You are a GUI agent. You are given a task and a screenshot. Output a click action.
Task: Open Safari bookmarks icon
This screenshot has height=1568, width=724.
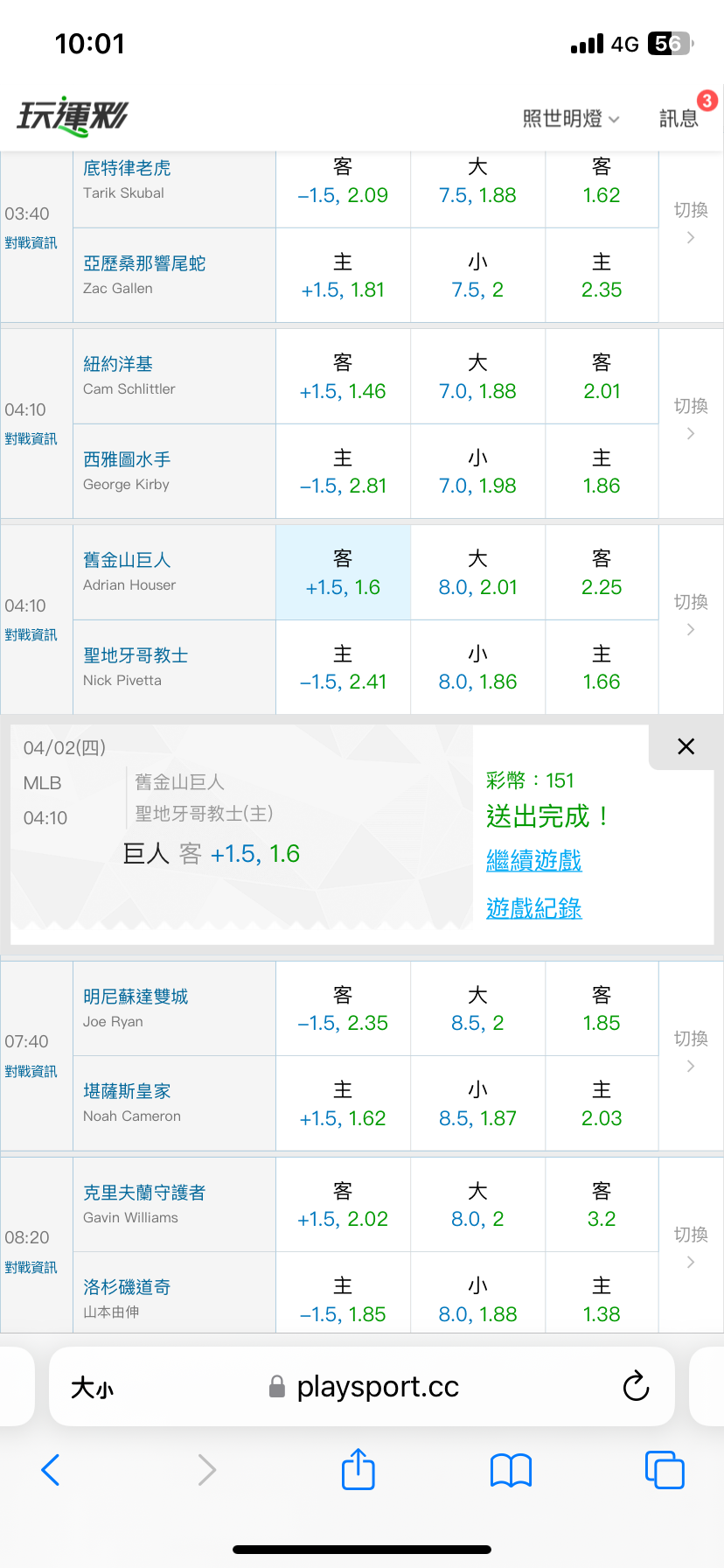[x=511, y=1470]
